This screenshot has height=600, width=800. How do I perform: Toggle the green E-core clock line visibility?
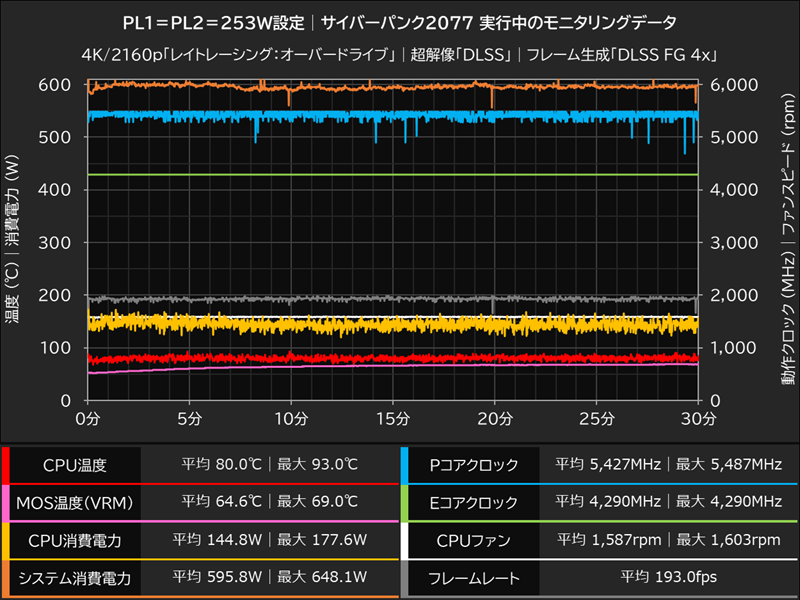pos(400,174)
